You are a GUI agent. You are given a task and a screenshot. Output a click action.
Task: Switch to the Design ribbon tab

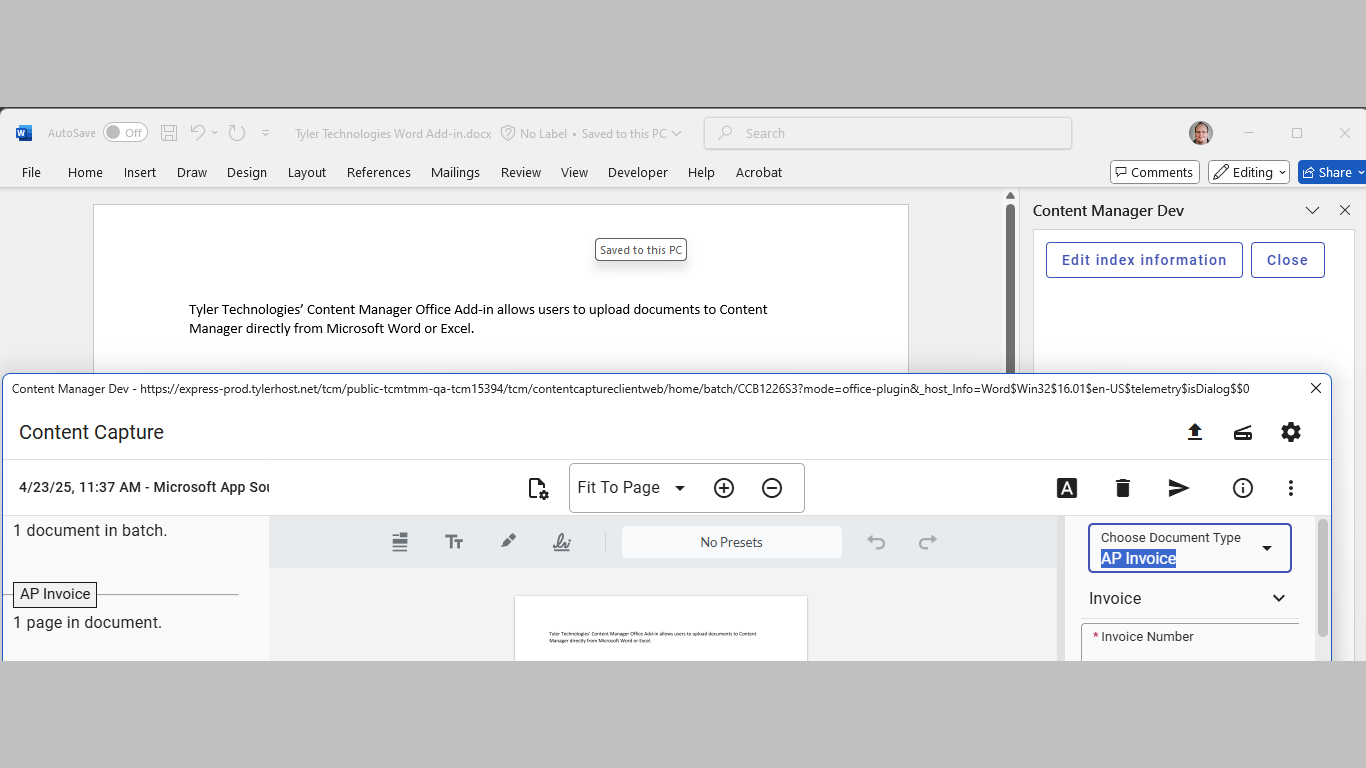point(247,172)
